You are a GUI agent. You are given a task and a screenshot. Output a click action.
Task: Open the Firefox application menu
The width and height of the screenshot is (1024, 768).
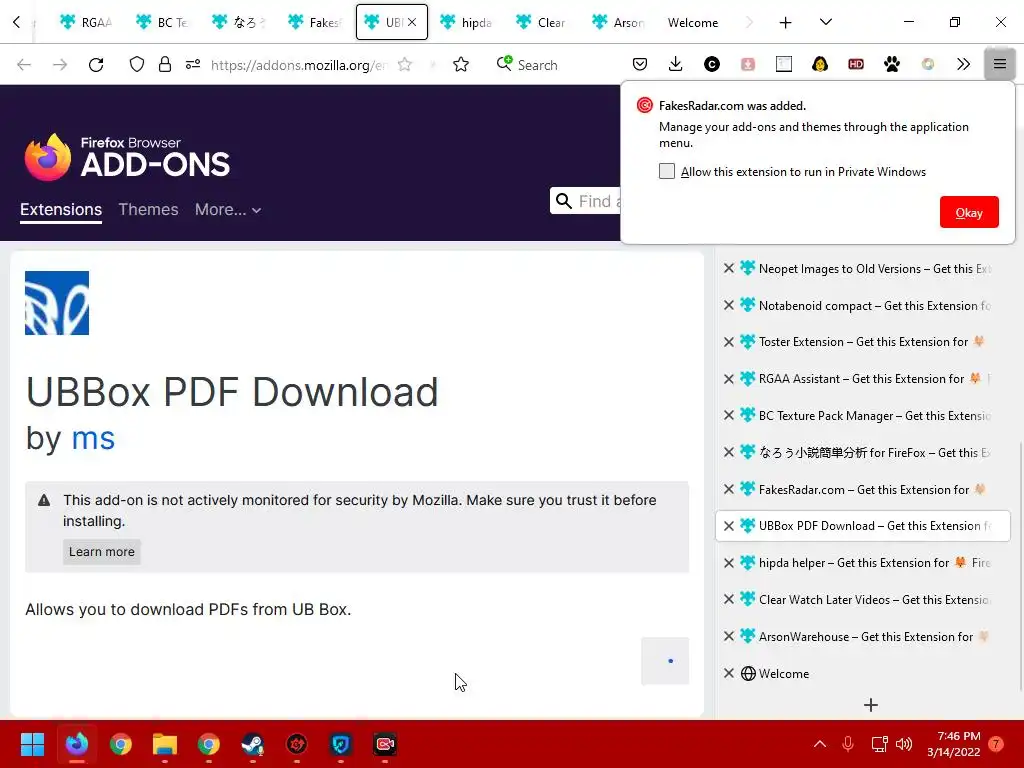[x=999, y=64]
